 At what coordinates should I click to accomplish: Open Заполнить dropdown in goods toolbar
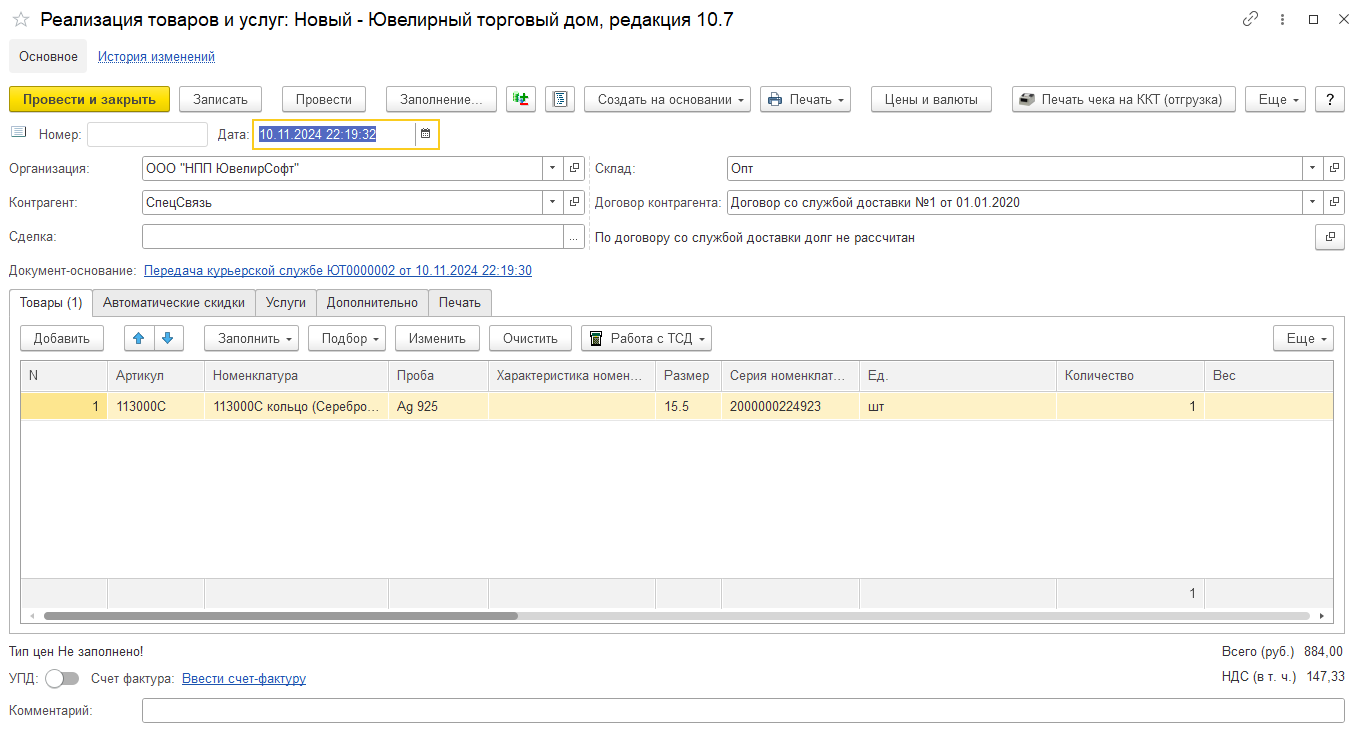click(251, 338)
